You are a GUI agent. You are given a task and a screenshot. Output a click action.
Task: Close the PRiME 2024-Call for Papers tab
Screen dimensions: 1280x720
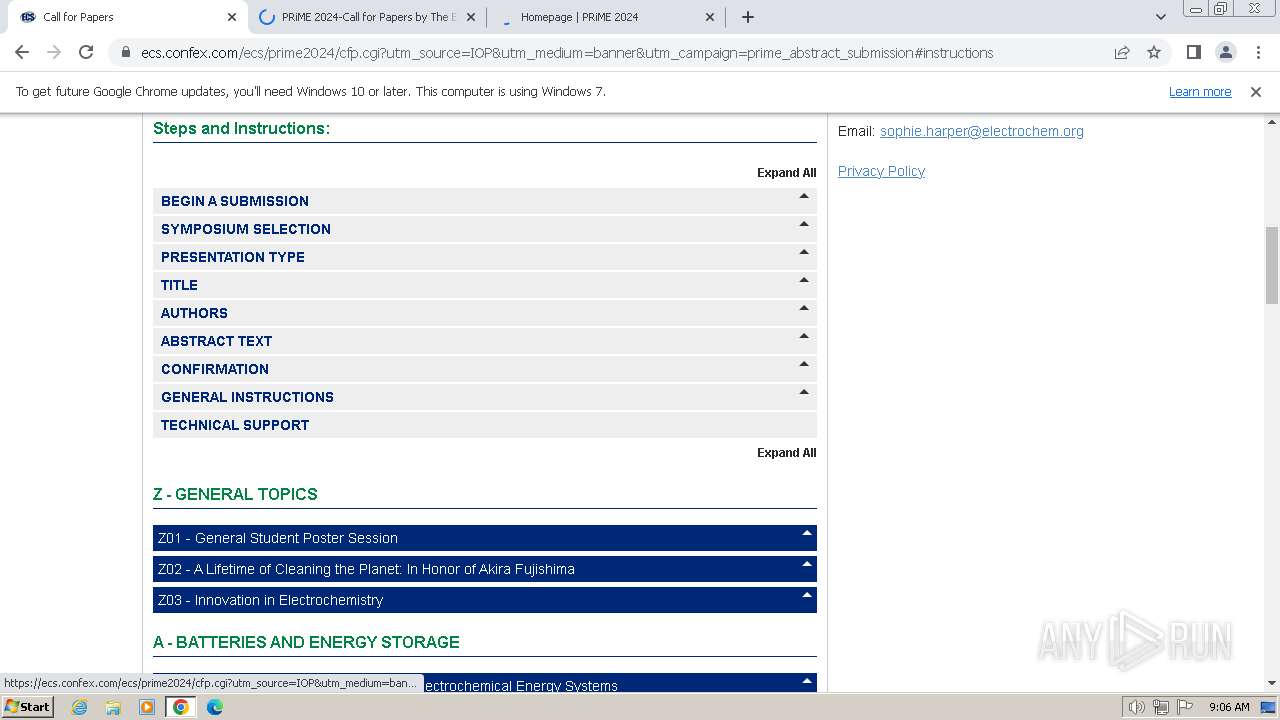471,17
